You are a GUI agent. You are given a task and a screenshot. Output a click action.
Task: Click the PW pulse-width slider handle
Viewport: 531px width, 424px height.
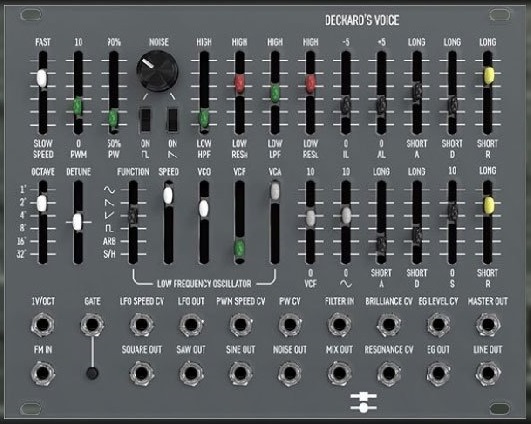point(113,118)
